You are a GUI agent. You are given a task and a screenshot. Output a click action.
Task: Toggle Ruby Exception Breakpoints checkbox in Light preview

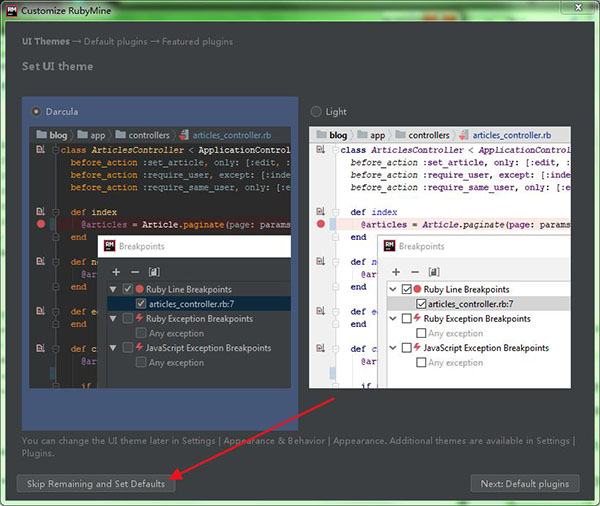pos(406,318)
